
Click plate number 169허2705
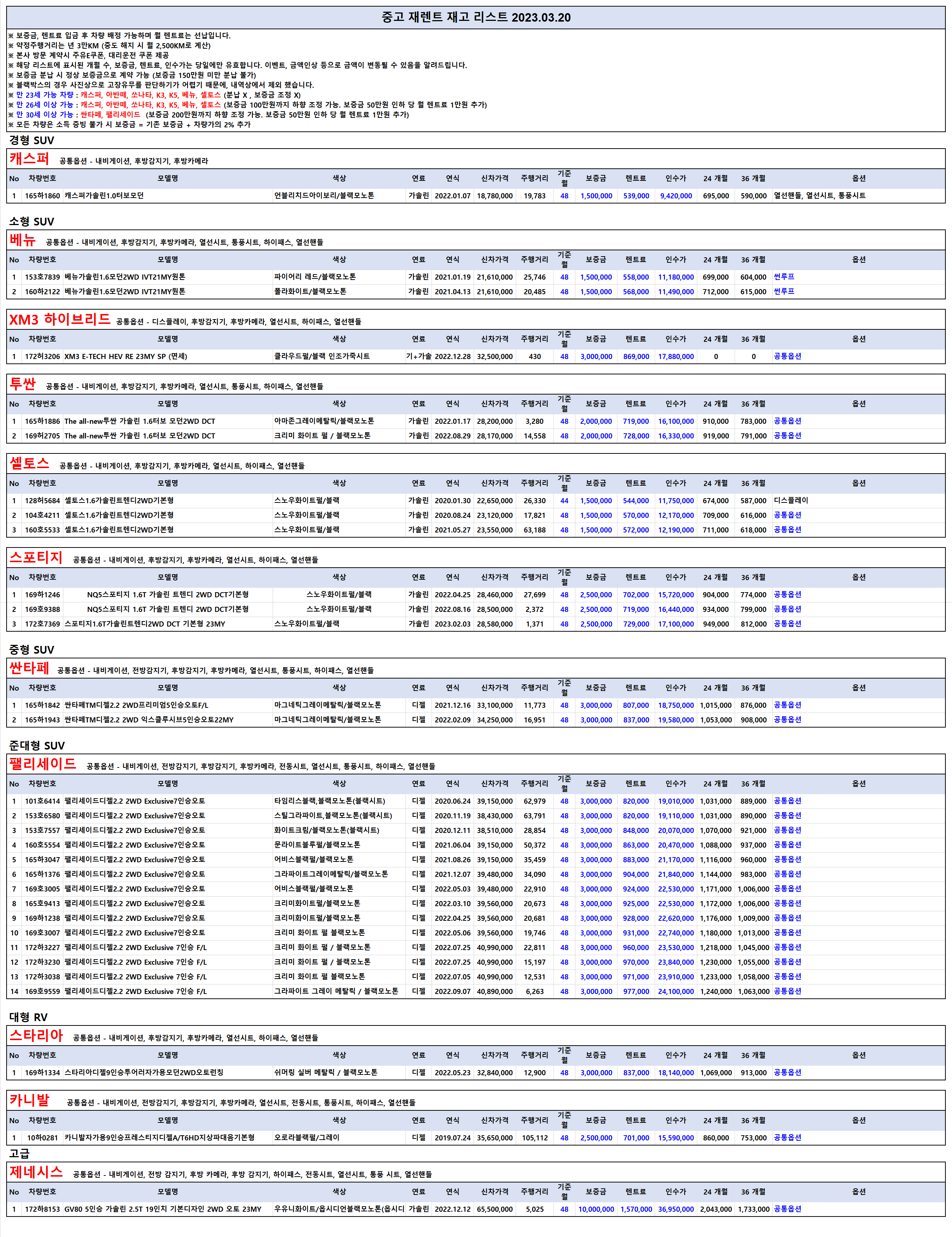point(42,436)
